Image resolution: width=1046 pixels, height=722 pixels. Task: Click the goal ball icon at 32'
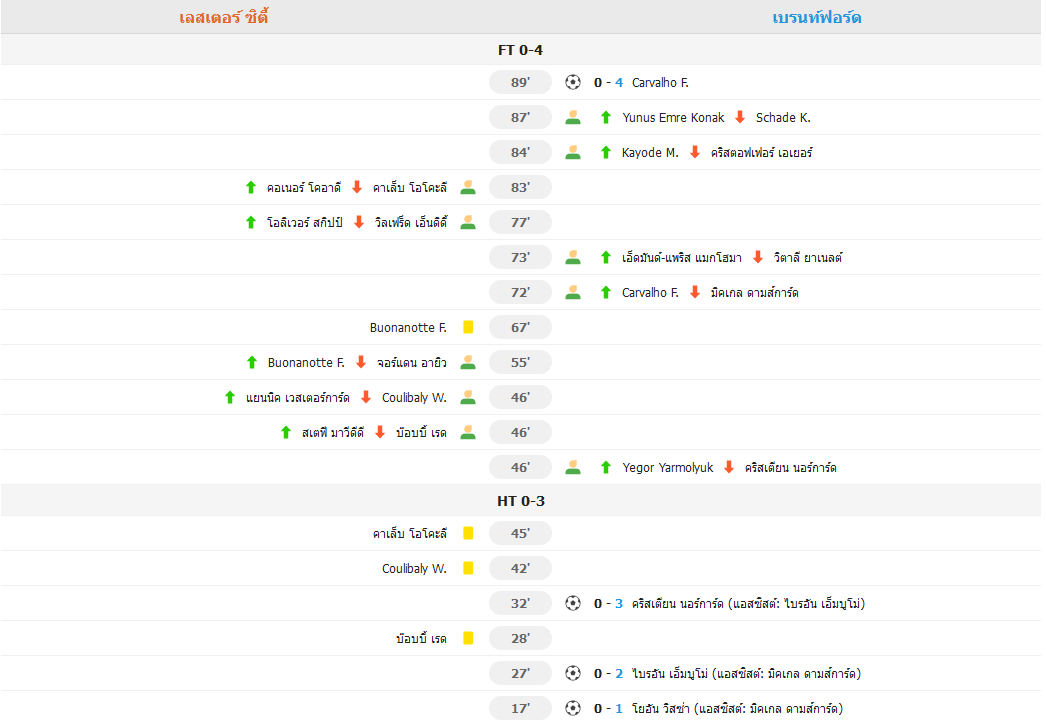tap(572, 603)
